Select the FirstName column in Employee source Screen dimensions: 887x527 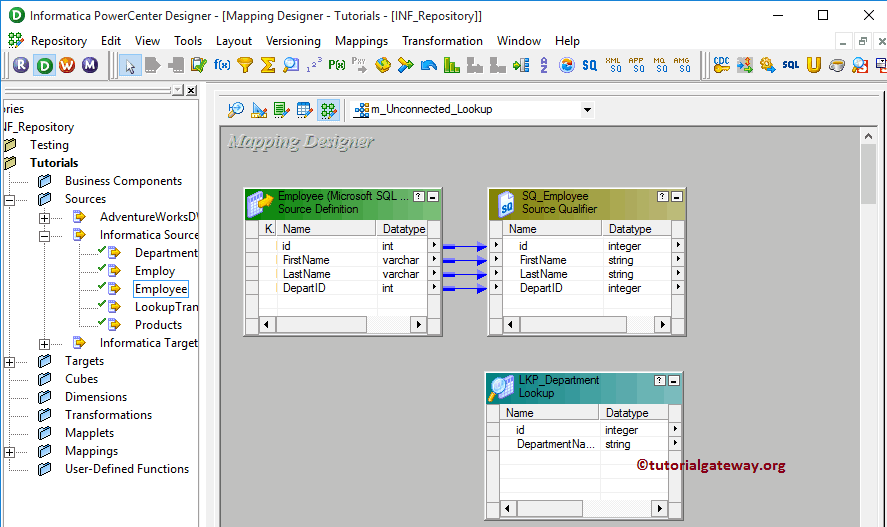point(306,260)
